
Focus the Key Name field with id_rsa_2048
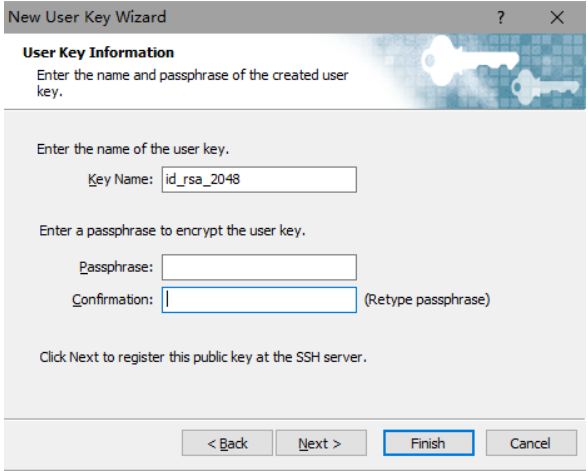point(259,180)
